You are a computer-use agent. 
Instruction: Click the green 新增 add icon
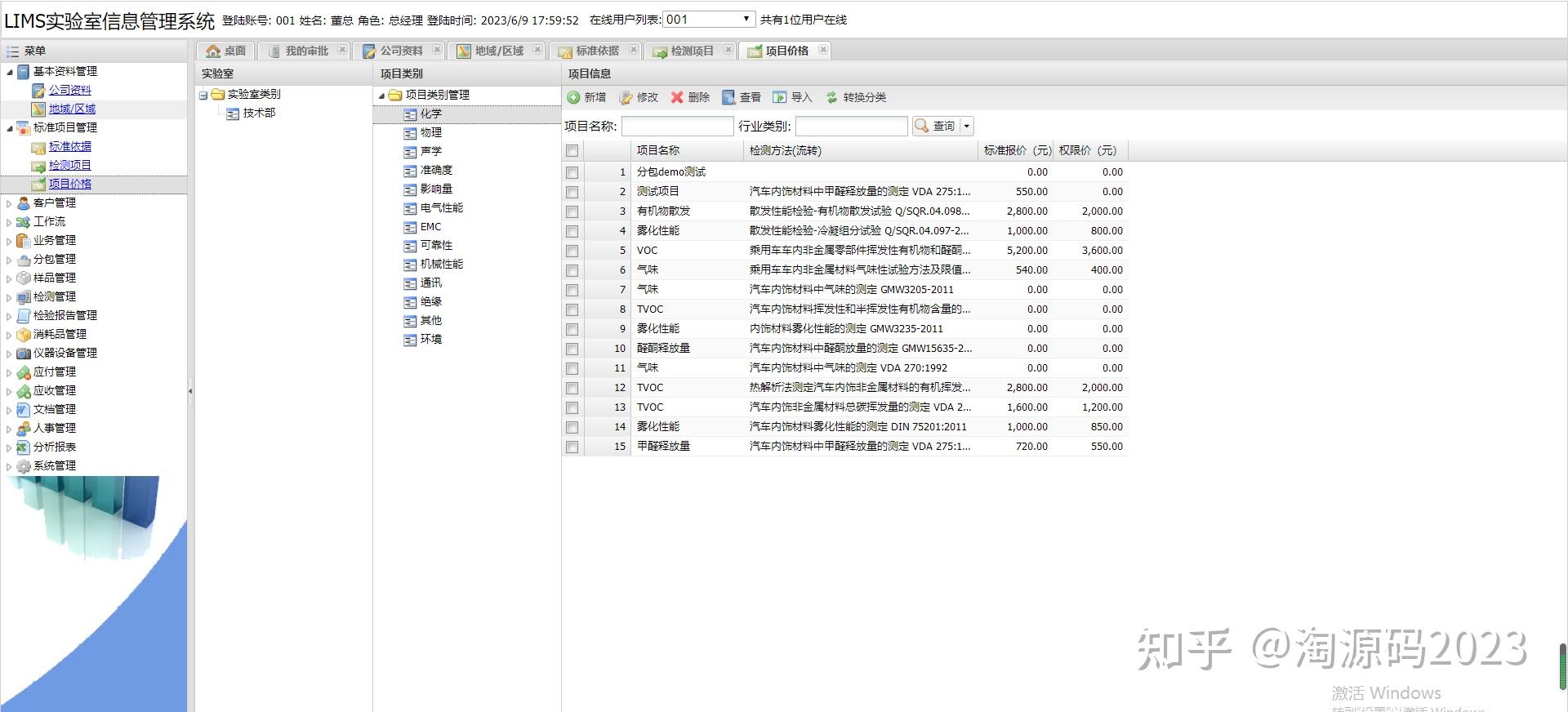[573, 97]
